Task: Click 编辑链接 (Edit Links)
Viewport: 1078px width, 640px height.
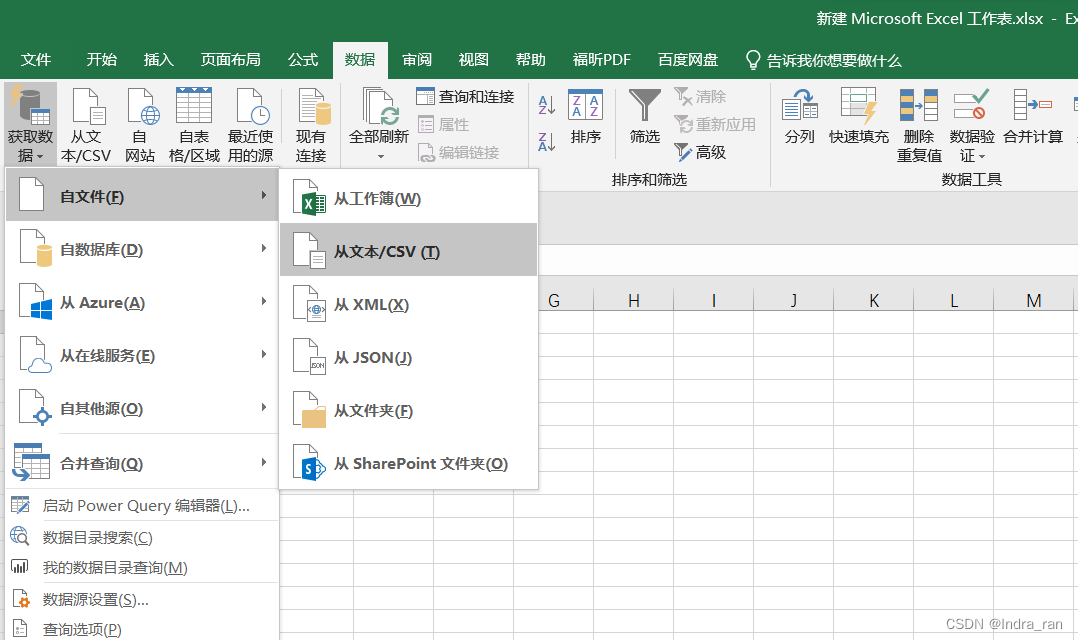Action: coord(458,153)
